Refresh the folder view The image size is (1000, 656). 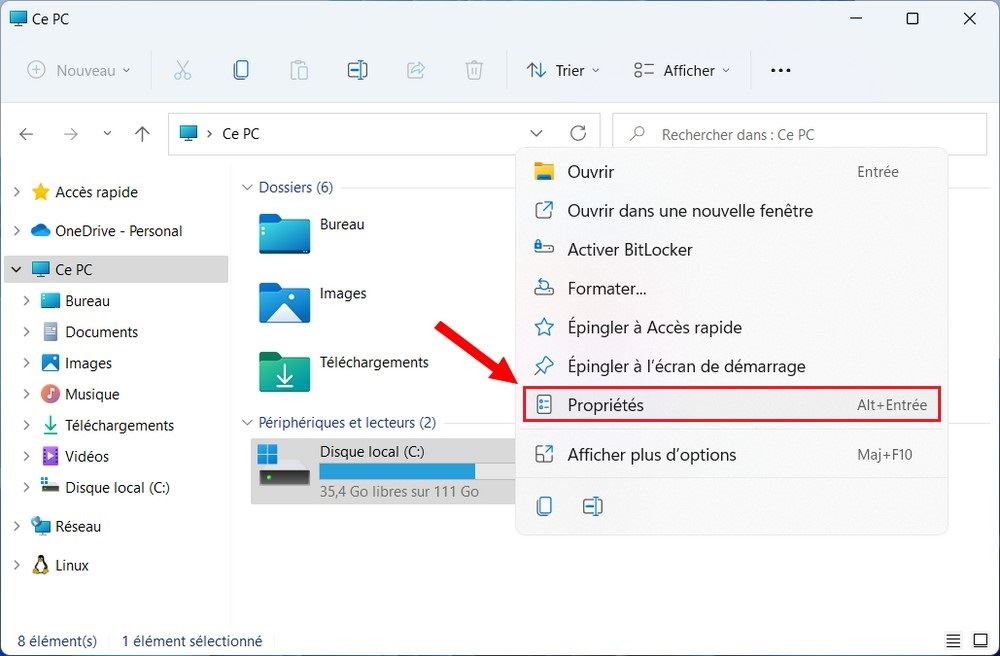[x=580, y=133]
